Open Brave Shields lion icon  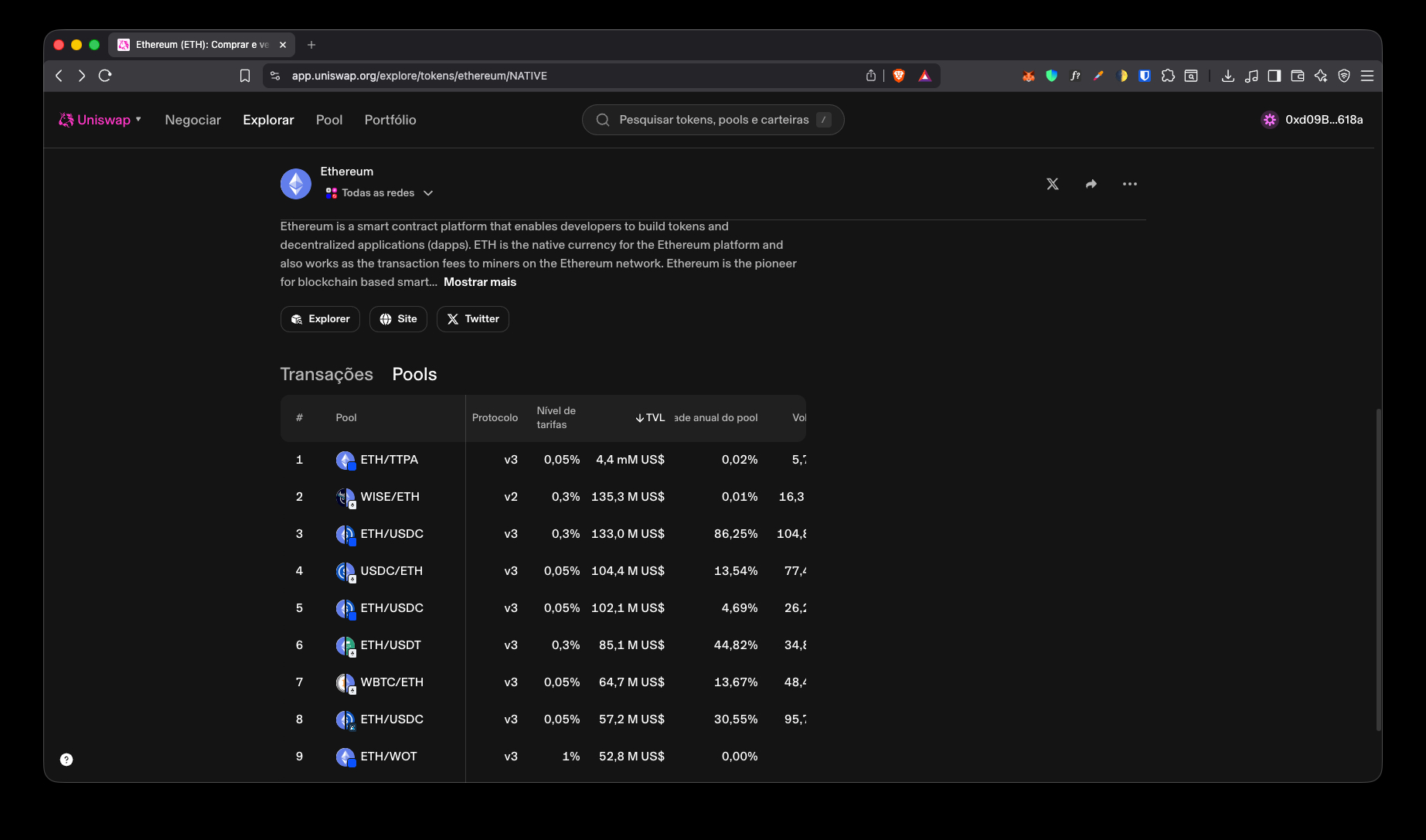[899, 76]
